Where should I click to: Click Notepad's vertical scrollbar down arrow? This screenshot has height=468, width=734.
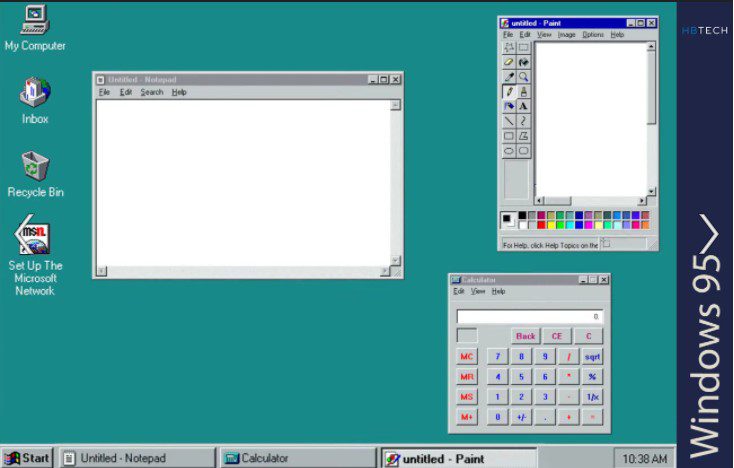coord(396,260)
